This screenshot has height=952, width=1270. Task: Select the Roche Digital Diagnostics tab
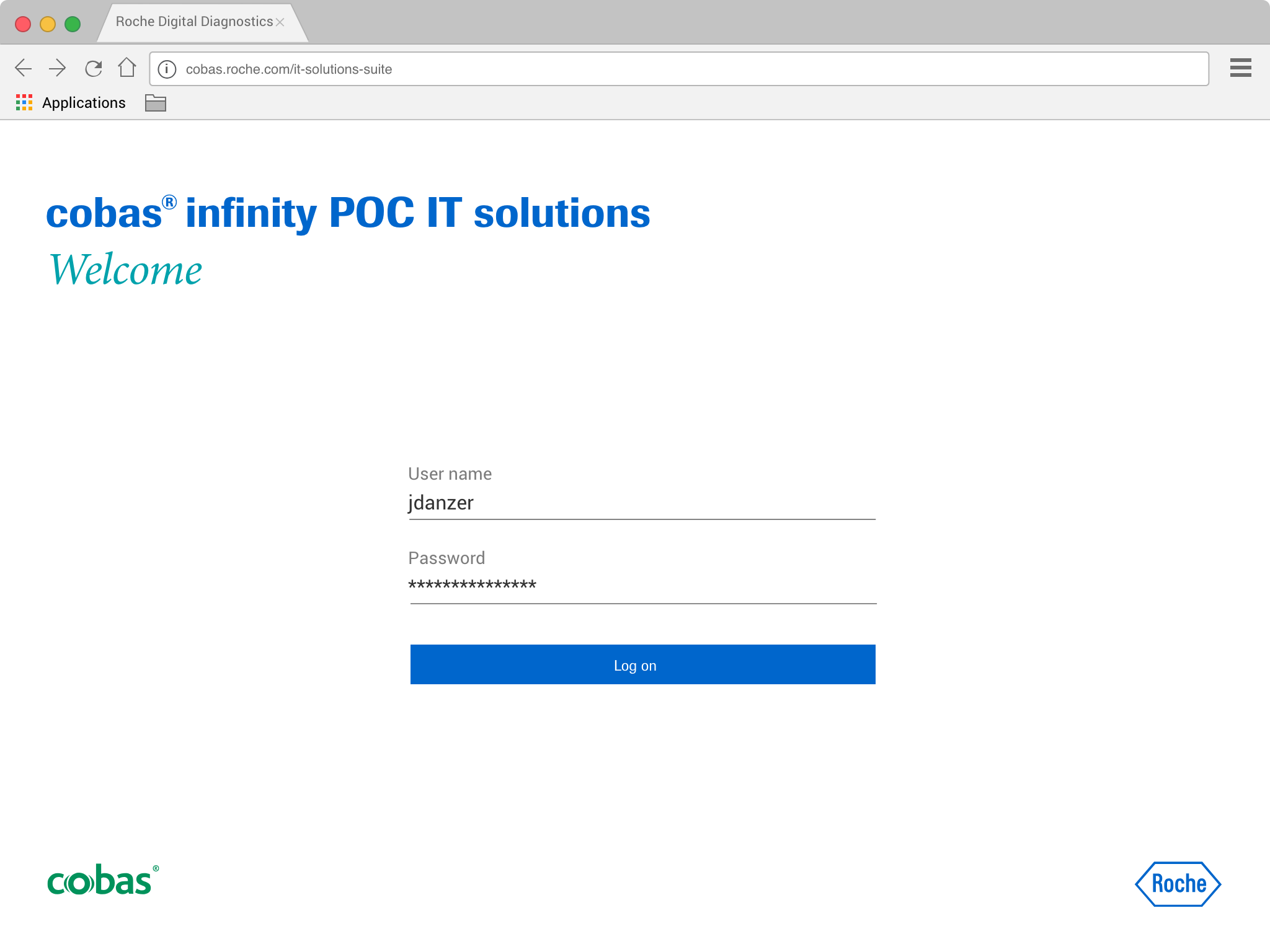193,22
